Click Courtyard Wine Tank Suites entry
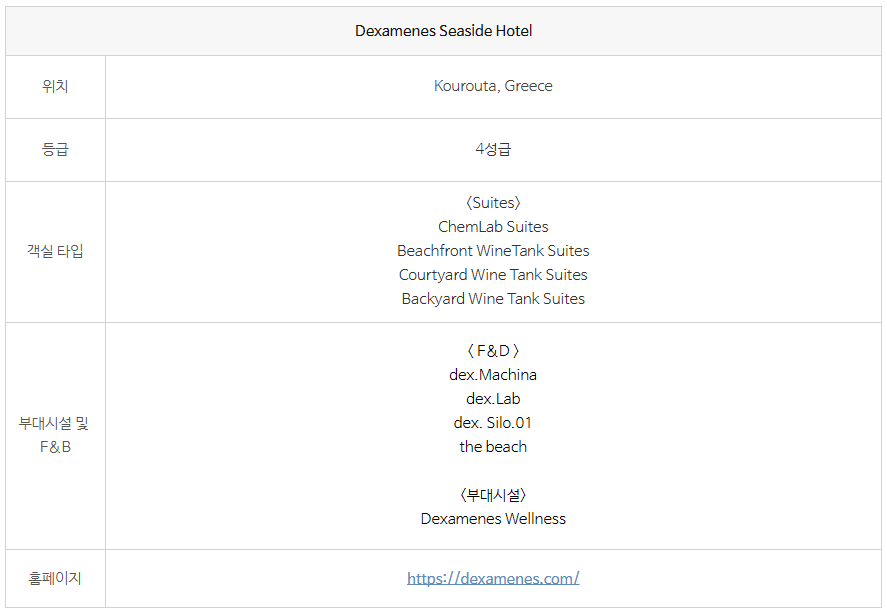 pos(493,275)
